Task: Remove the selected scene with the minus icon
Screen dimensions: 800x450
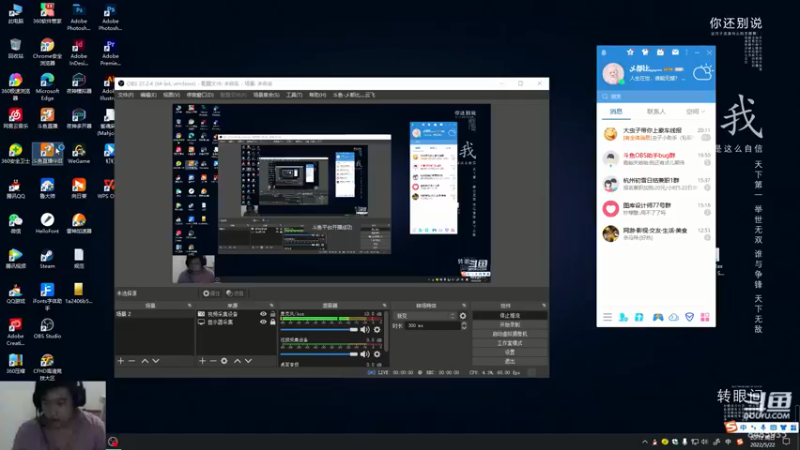Action: (132, 361)
